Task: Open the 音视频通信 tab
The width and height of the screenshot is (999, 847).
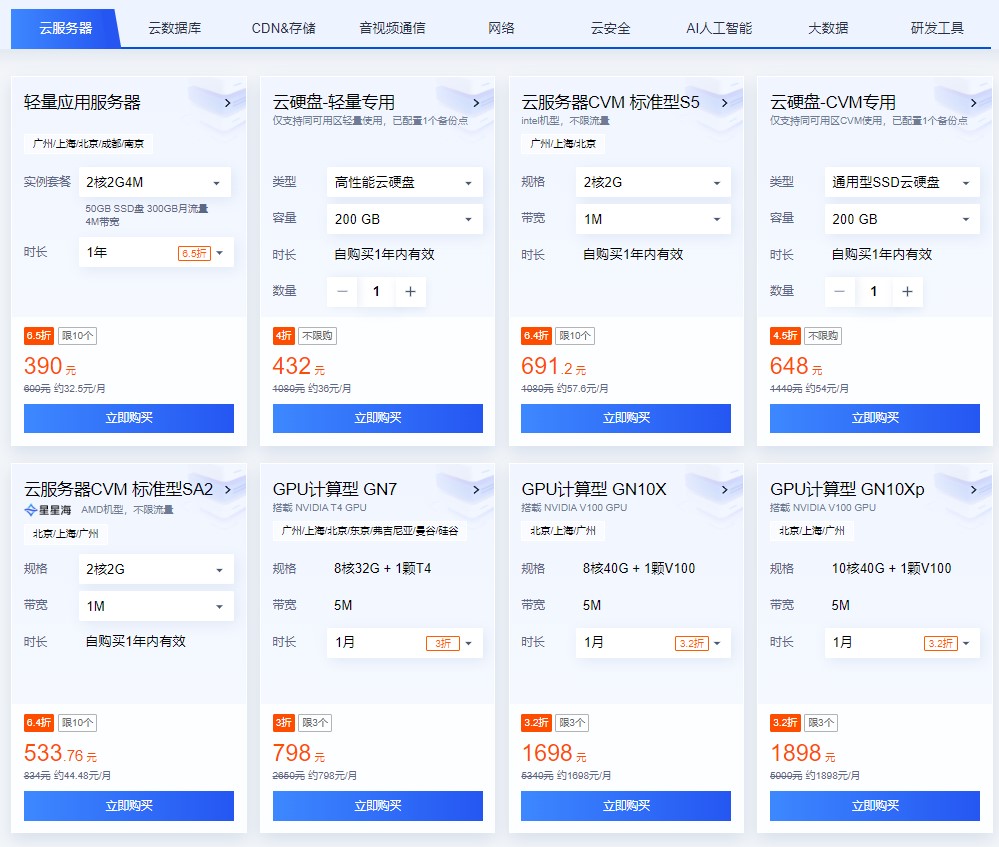Action: 392,28
